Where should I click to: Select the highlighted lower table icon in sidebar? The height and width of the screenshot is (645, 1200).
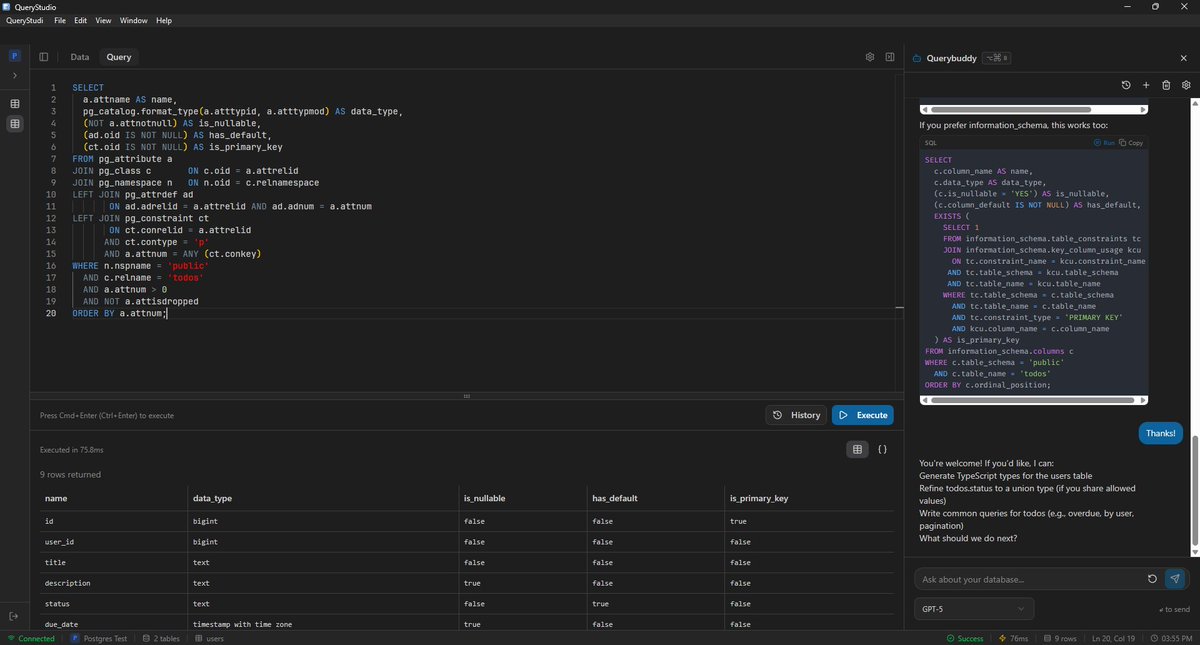point(14,124)
